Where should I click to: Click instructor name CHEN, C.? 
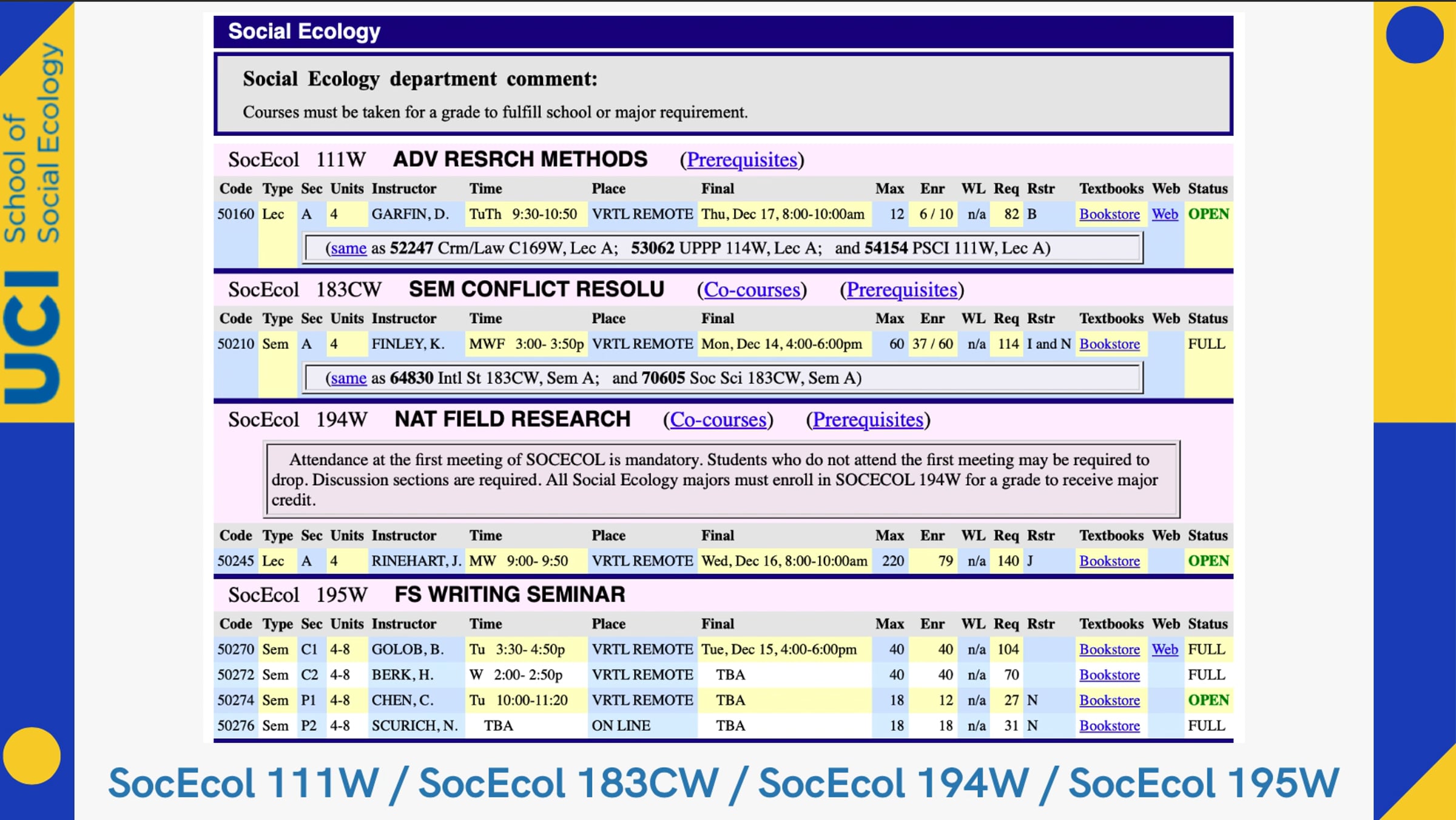point(402,701)
